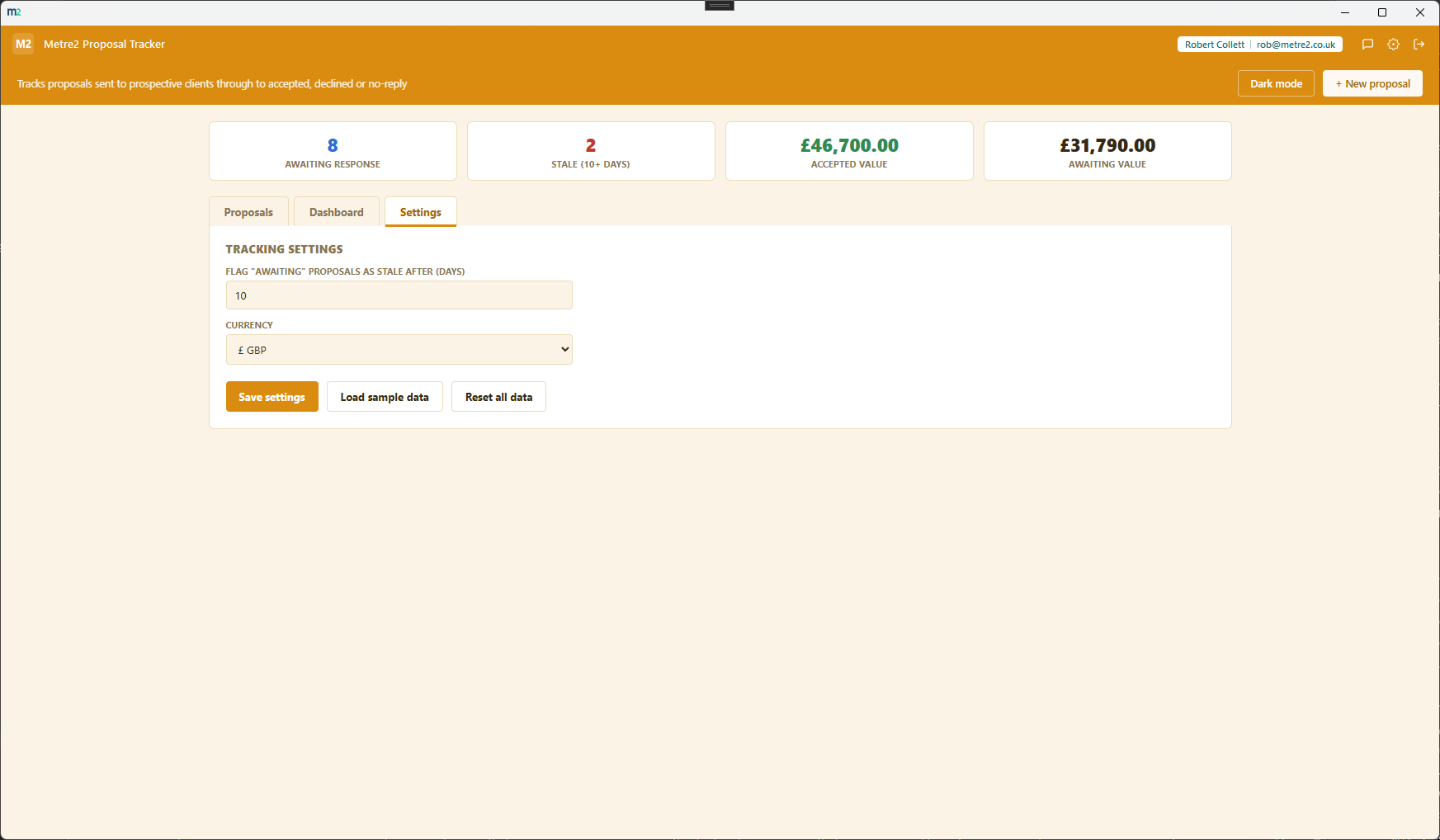Minimize the application window
Image resolution: width=1440 pixels, height=840 pixels.
coord(1345,12)
